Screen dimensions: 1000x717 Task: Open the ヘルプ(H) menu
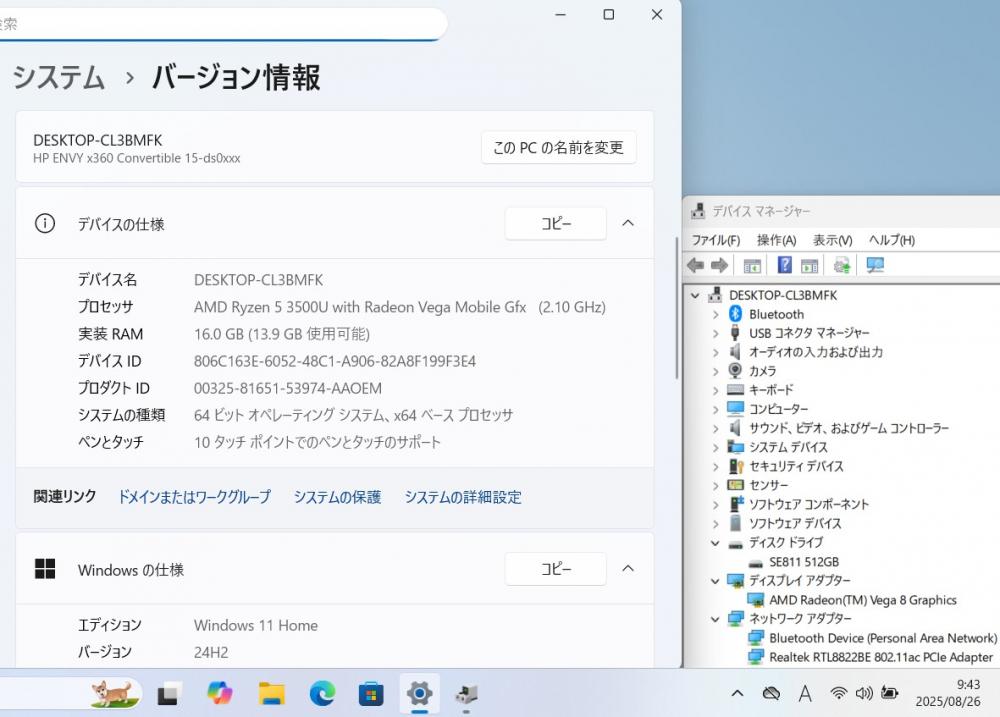tap(892, 240)
